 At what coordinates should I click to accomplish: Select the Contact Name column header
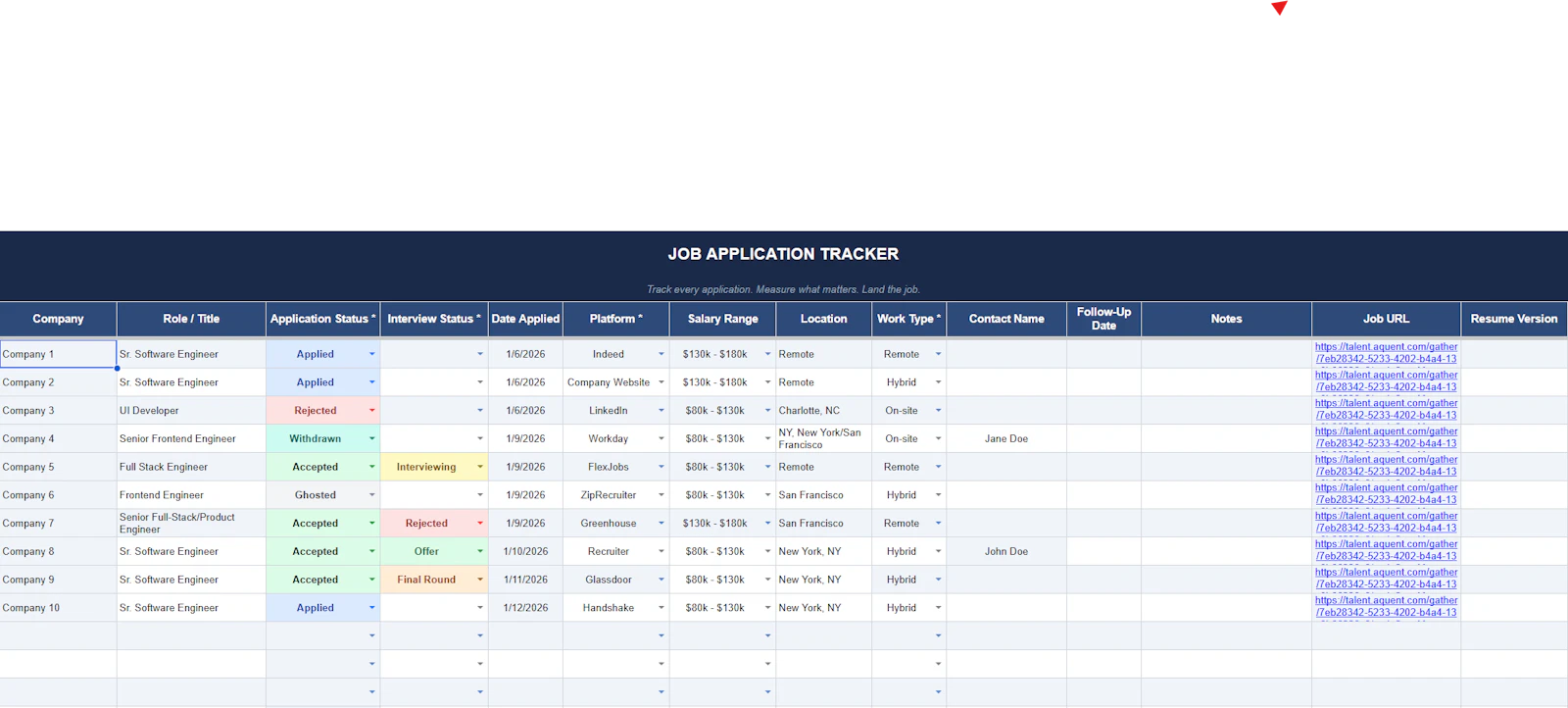[x=1006, y=319]
